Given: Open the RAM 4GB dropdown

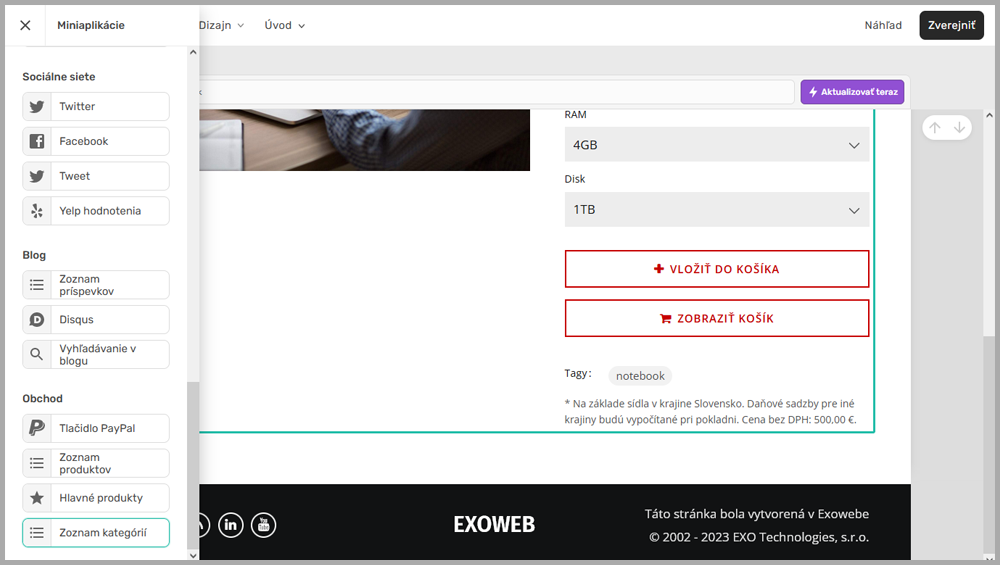Looking at the screenshot, I should [716, 145].
